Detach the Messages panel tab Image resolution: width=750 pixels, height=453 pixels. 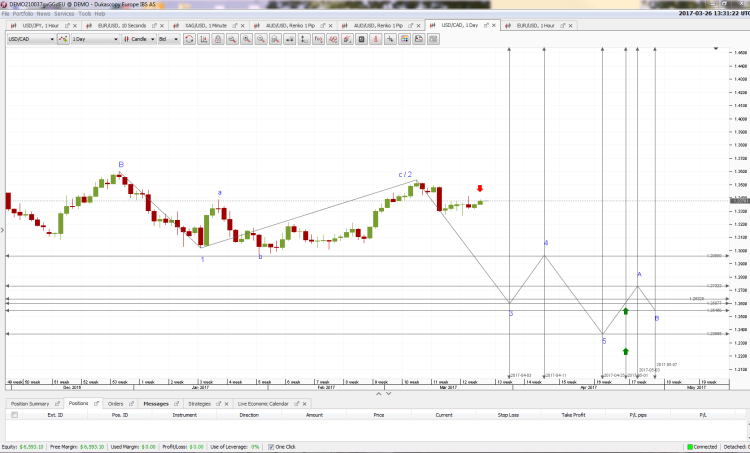(x=176, y=404)
